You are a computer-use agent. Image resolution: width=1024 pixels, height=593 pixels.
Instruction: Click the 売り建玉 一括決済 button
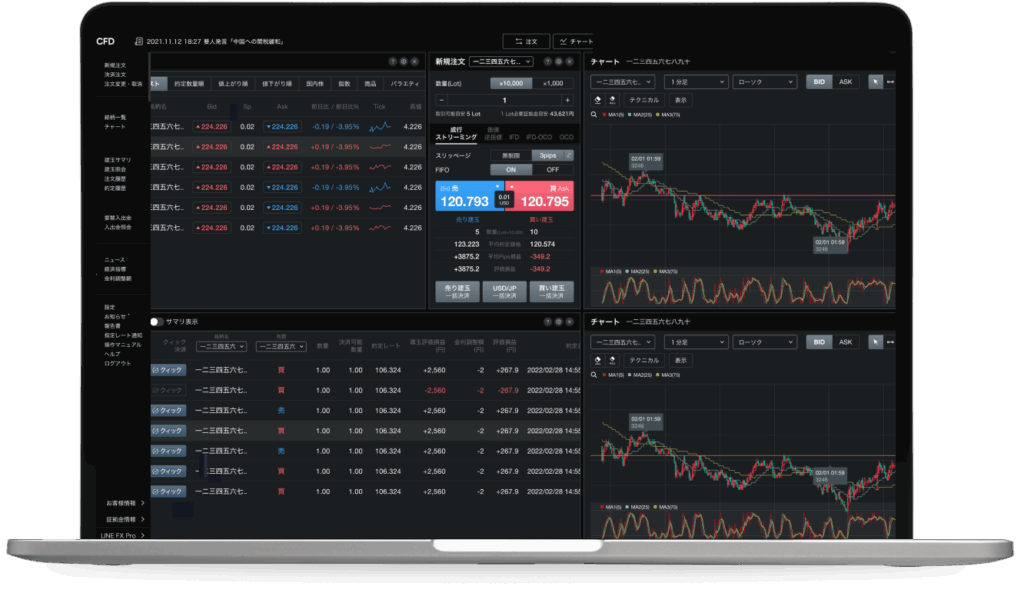point(456,291)
